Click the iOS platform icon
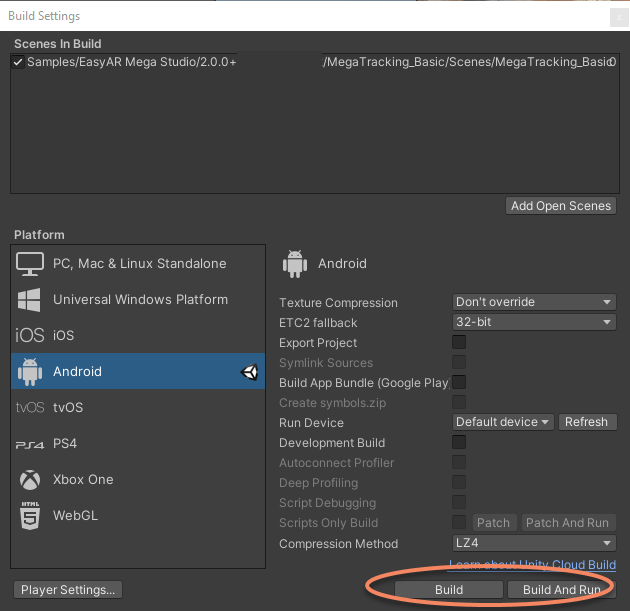This screenshot has width=630, height=611. click(x=30, y=336)
